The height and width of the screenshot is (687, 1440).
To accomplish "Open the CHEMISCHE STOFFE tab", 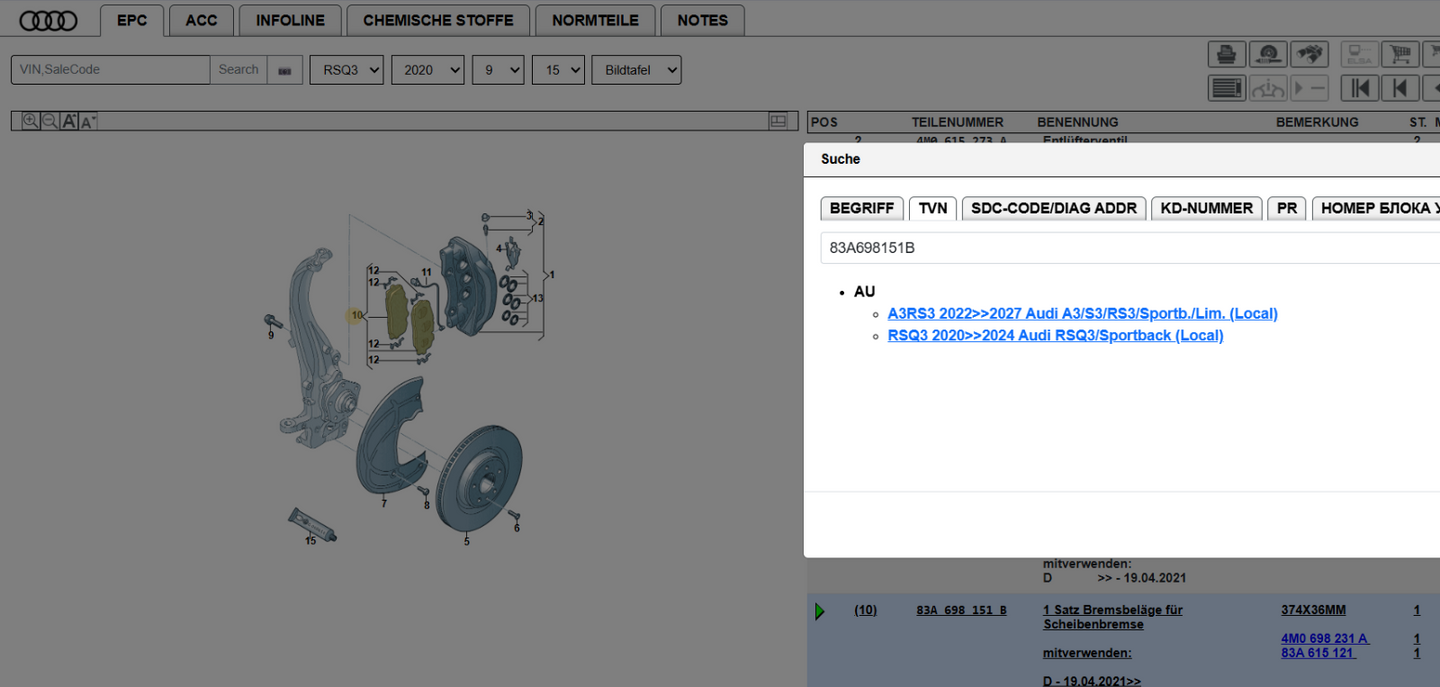I will tap(438, 20).
